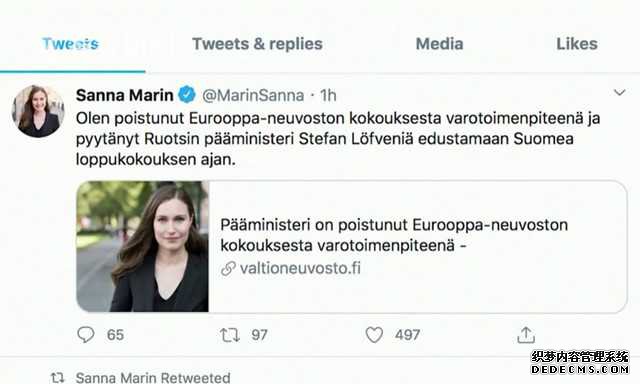Click the tweet text starting with 'Olen poistunut'
640x384 pixels.
[x=338, y=139]
